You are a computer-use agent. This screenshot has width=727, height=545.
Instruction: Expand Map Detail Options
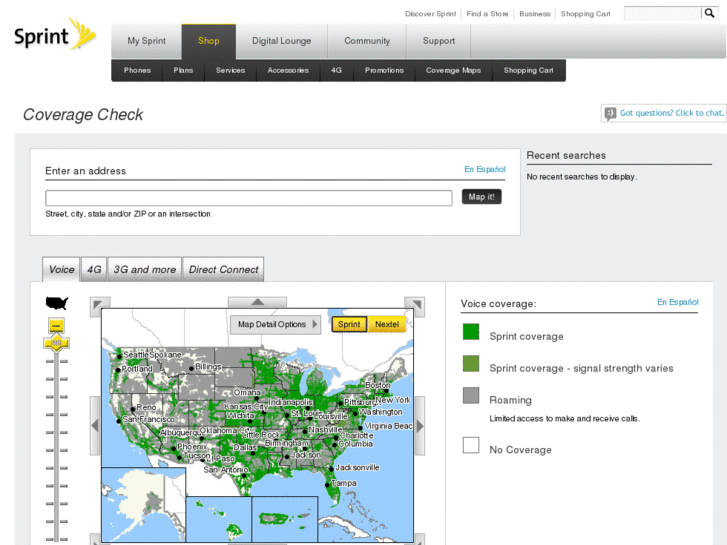[x=276, y=324]
